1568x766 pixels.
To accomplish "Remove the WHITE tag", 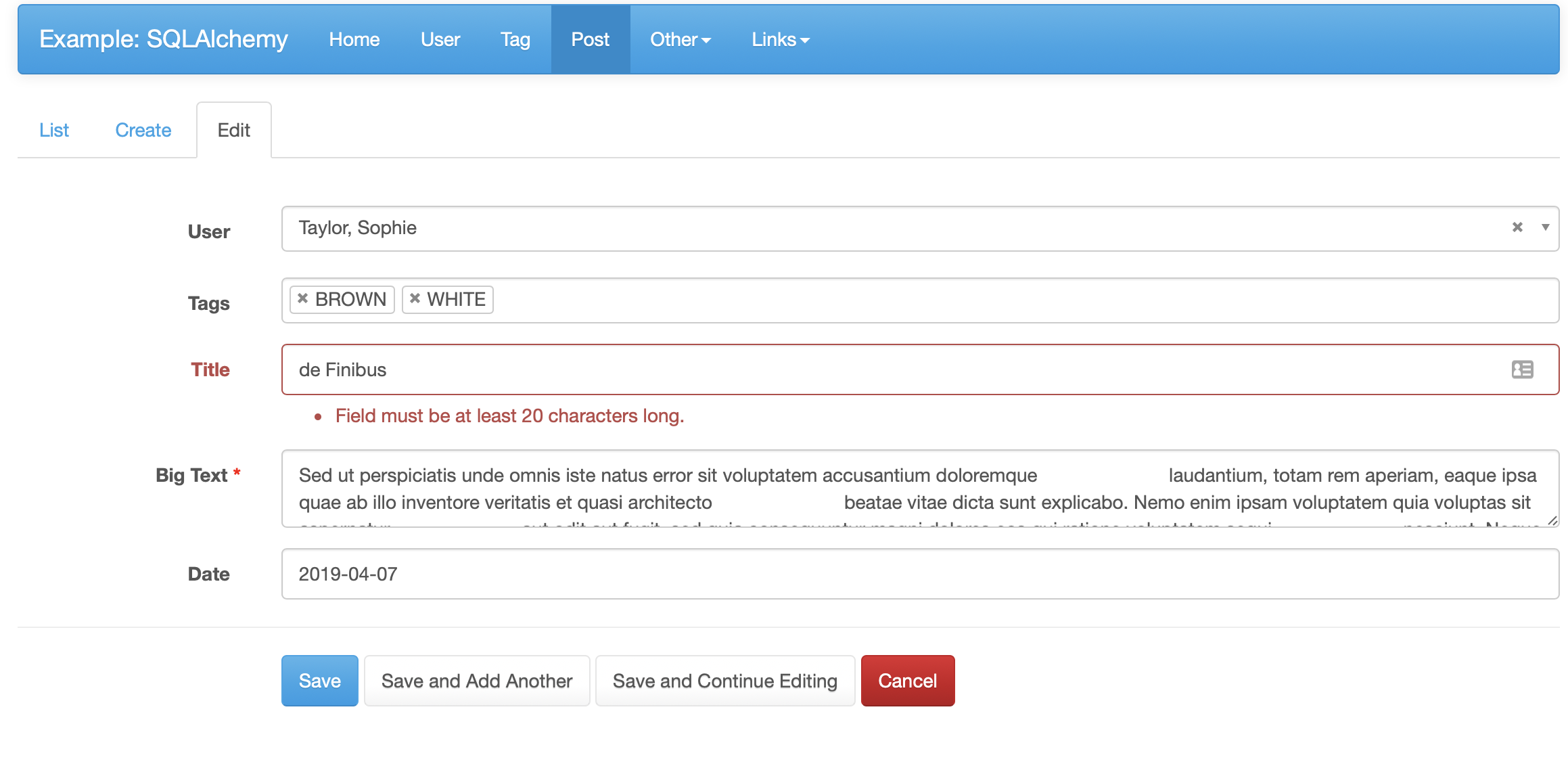I will pyautogui.click(x=415, y=298).
